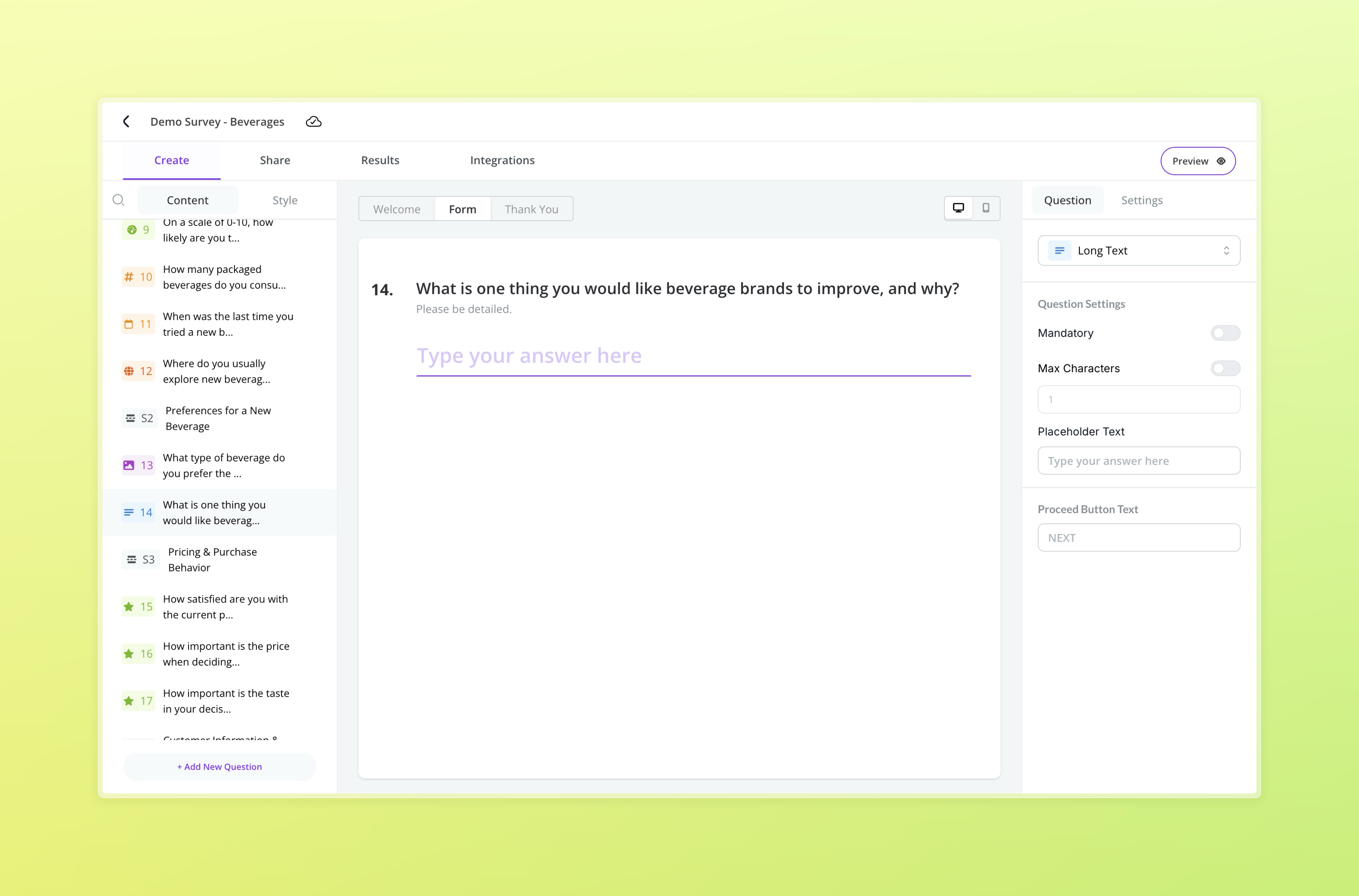The height and width of the screenshot is (896, 1359).
Task: Click + Add New Question
Action: click(x=220, y=767)
